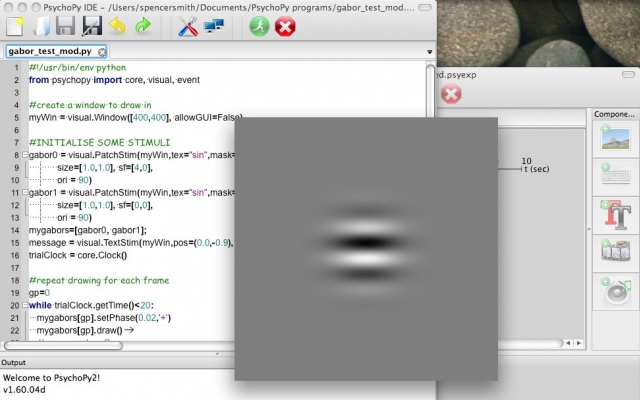Open the tab list dropdown arrow
This screenshot has width=640, height=400.
click(429, 52)
